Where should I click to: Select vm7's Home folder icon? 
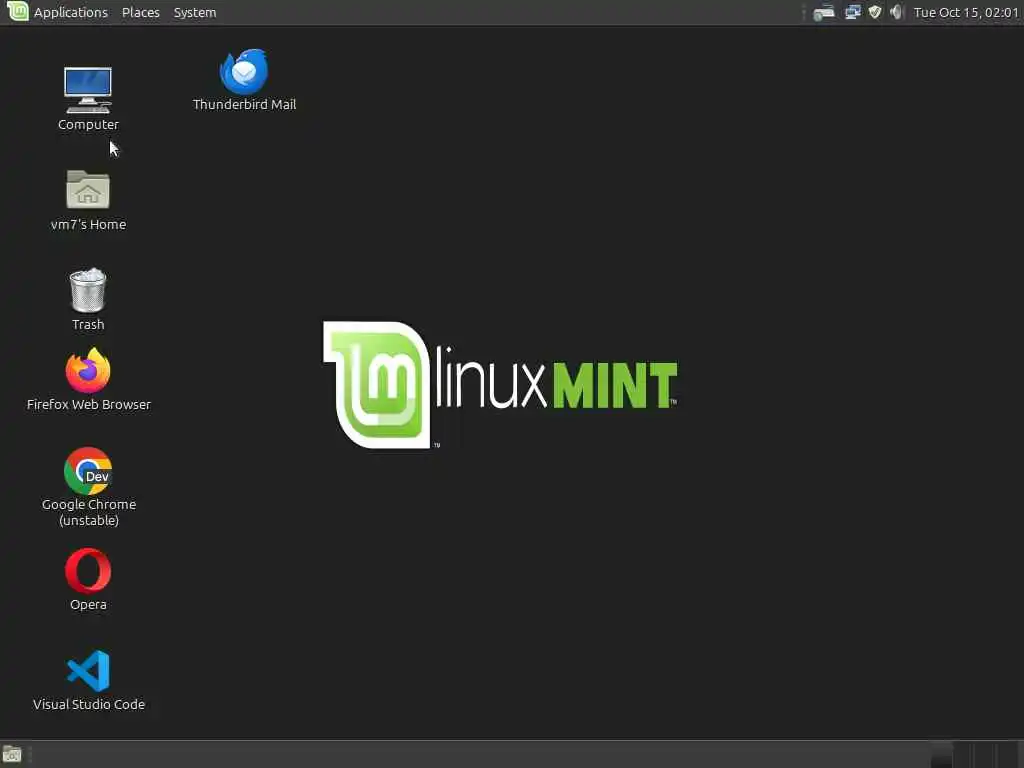click(88, 189)
